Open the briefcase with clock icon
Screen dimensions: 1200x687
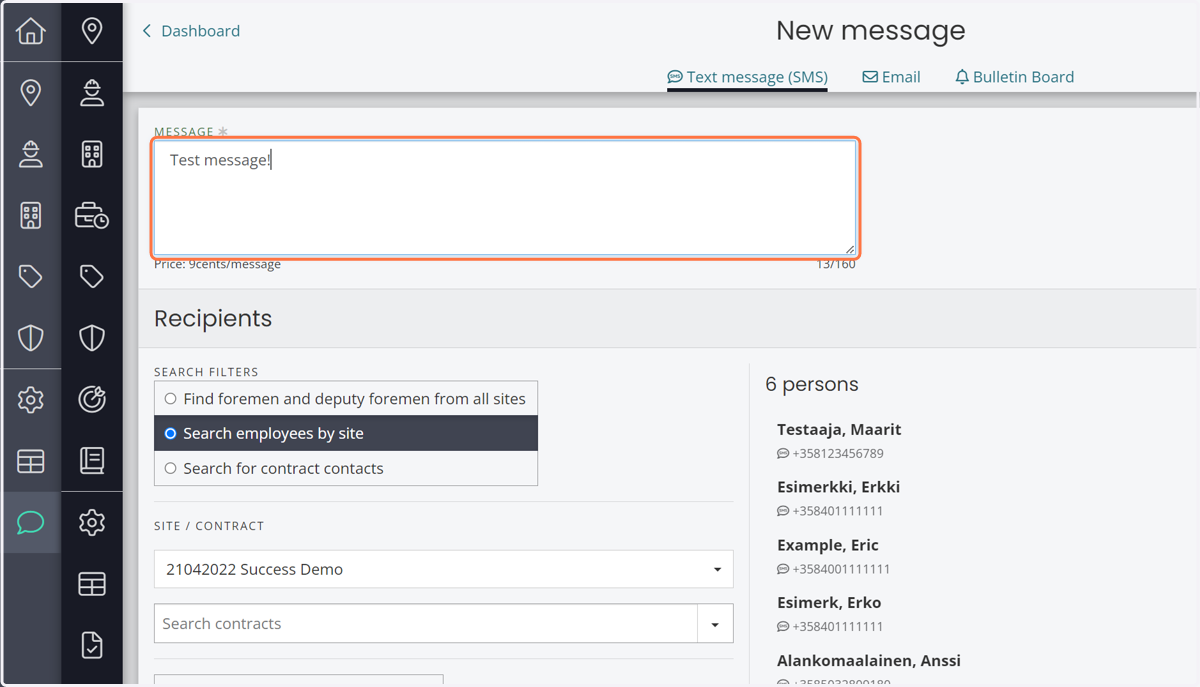[x=92, y=215]
